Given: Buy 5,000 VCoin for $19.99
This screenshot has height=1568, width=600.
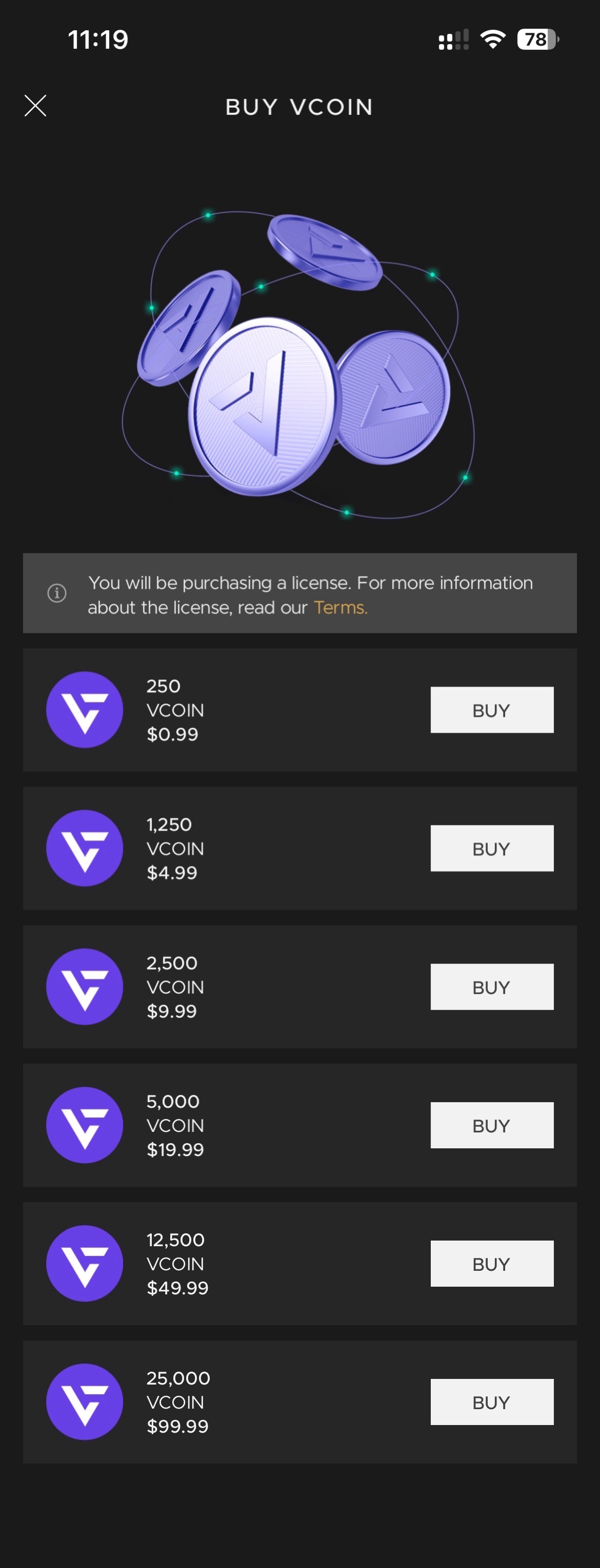Looking at the screenshot, I should point(492,1125).
